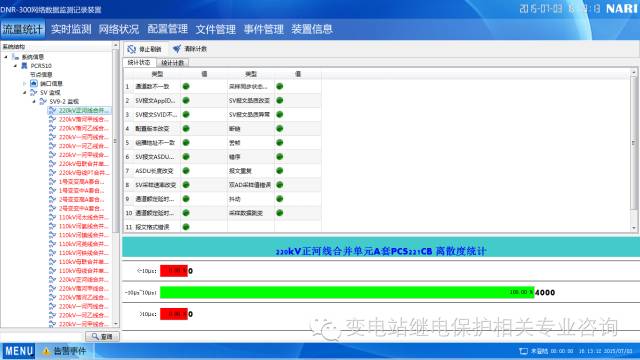Click the 查询 search button
The width and height of the screenshot is (640, 360).
(102, 336)
